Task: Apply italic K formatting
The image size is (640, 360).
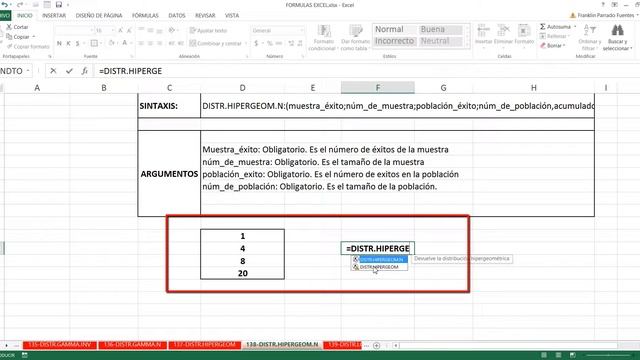Action: pyautogui.click(x=68, y=43)
